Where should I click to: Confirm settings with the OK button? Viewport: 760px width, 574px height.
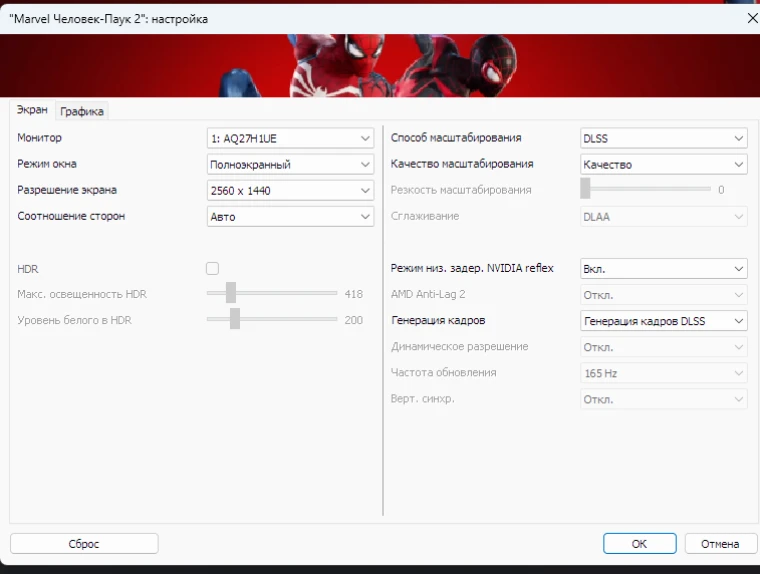tap(639, 544)
